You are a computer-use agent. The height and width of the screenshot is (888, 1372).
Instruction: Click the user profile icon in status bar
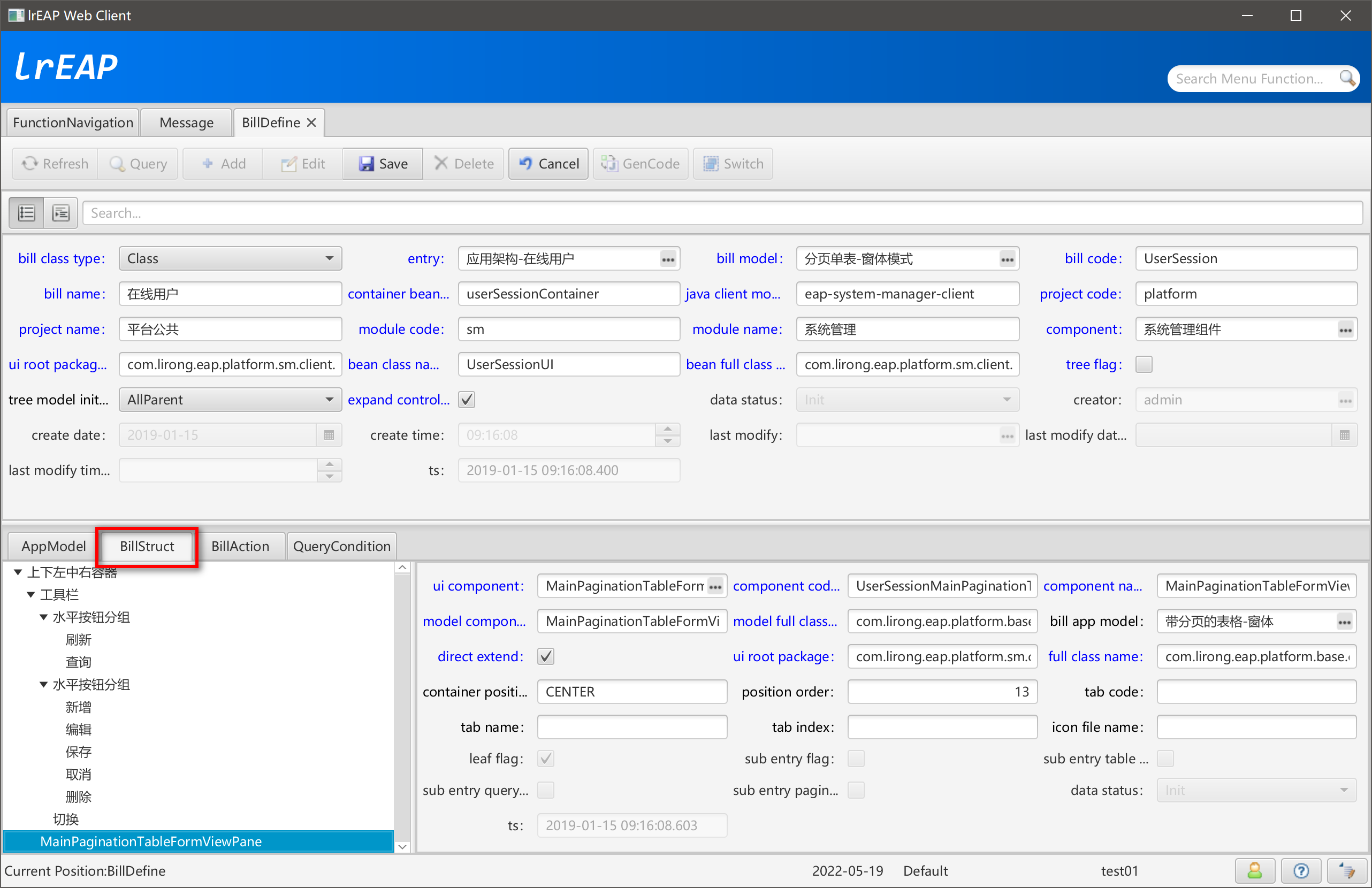click(x=1254, y=871)
